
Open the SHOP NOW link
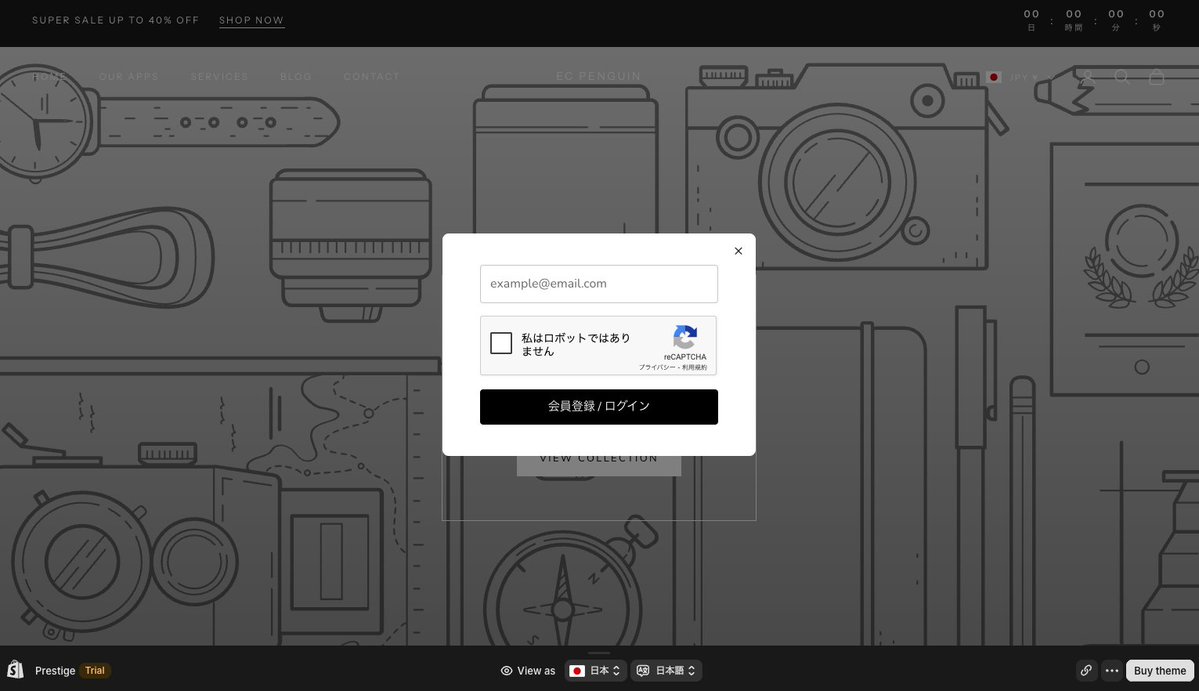(251, 18)
